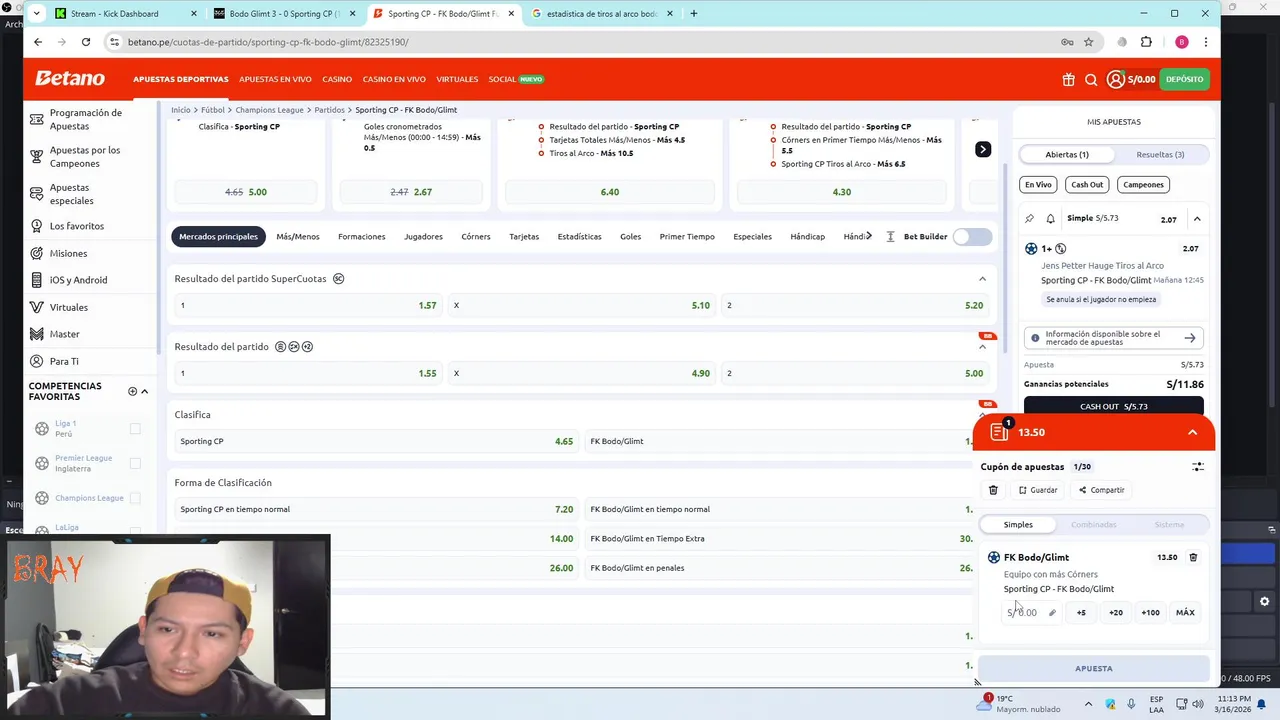This screenshot has width=1280, height=720.
Task: Go back in Chrome browser
Action: 38,42
